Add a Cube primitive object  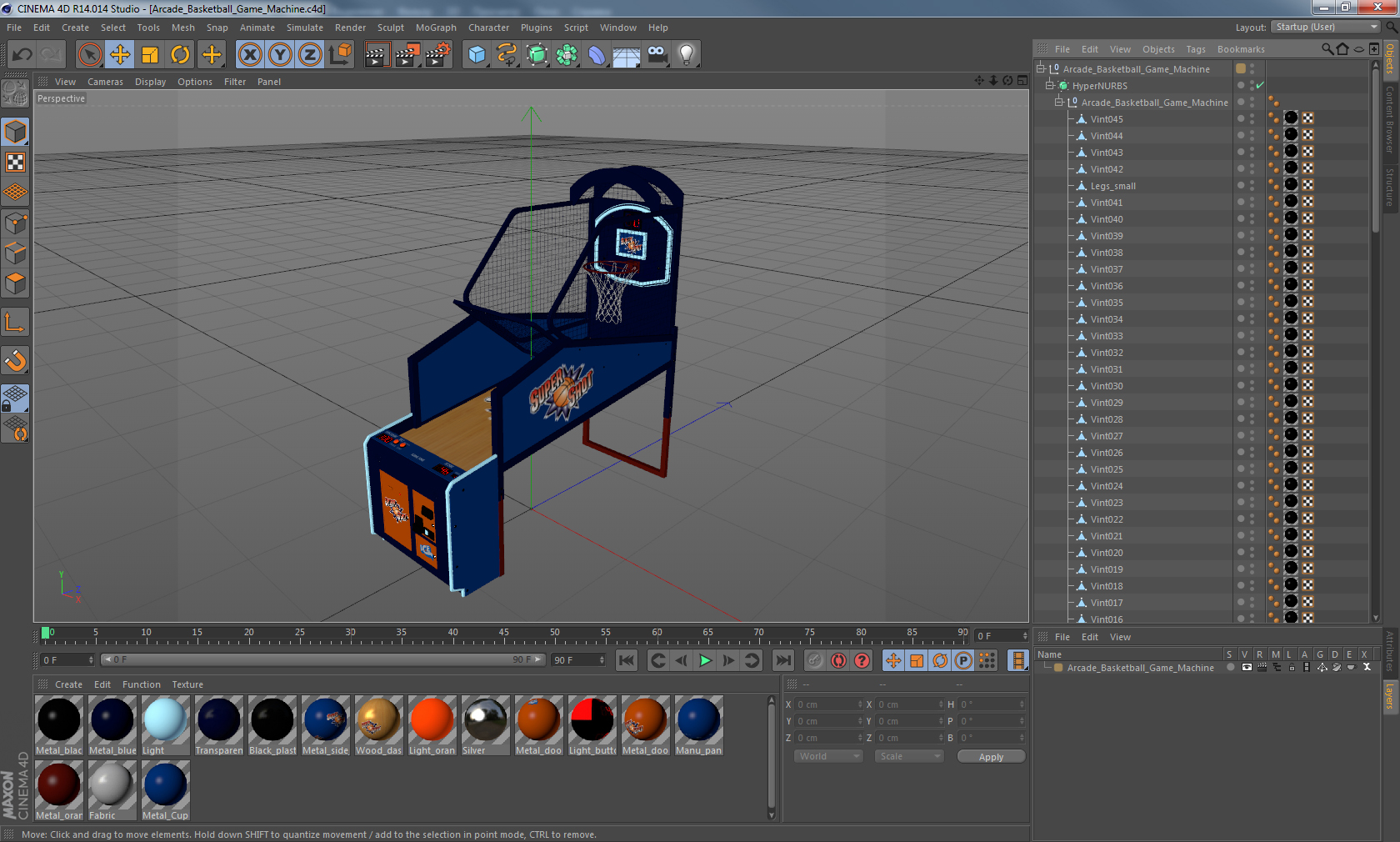477,55
